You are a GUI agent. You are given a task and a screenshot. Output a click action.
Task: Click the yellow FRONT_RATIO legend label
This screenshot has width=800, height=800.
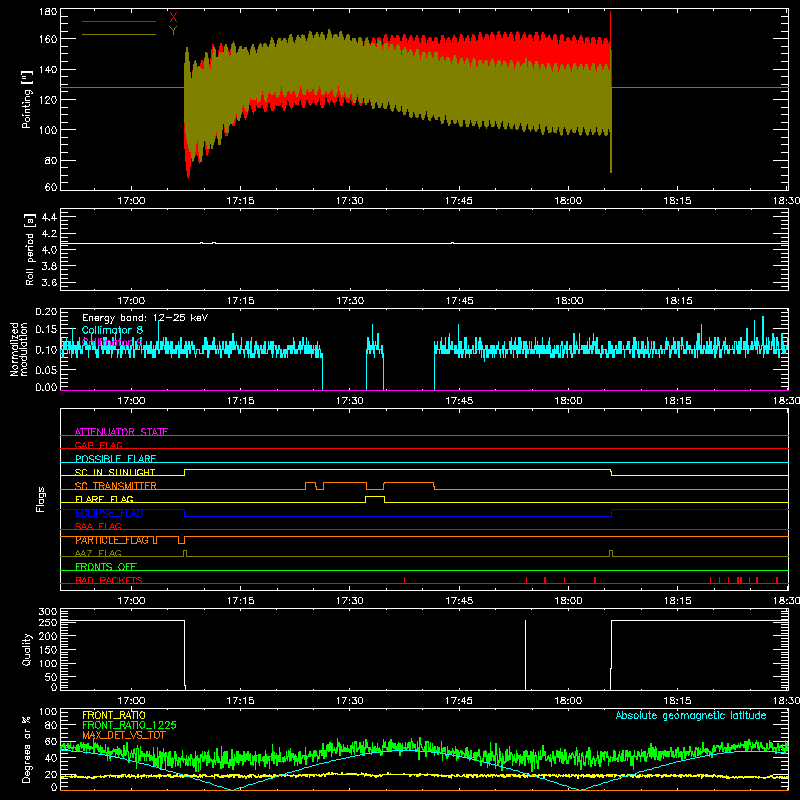[114, 715]
